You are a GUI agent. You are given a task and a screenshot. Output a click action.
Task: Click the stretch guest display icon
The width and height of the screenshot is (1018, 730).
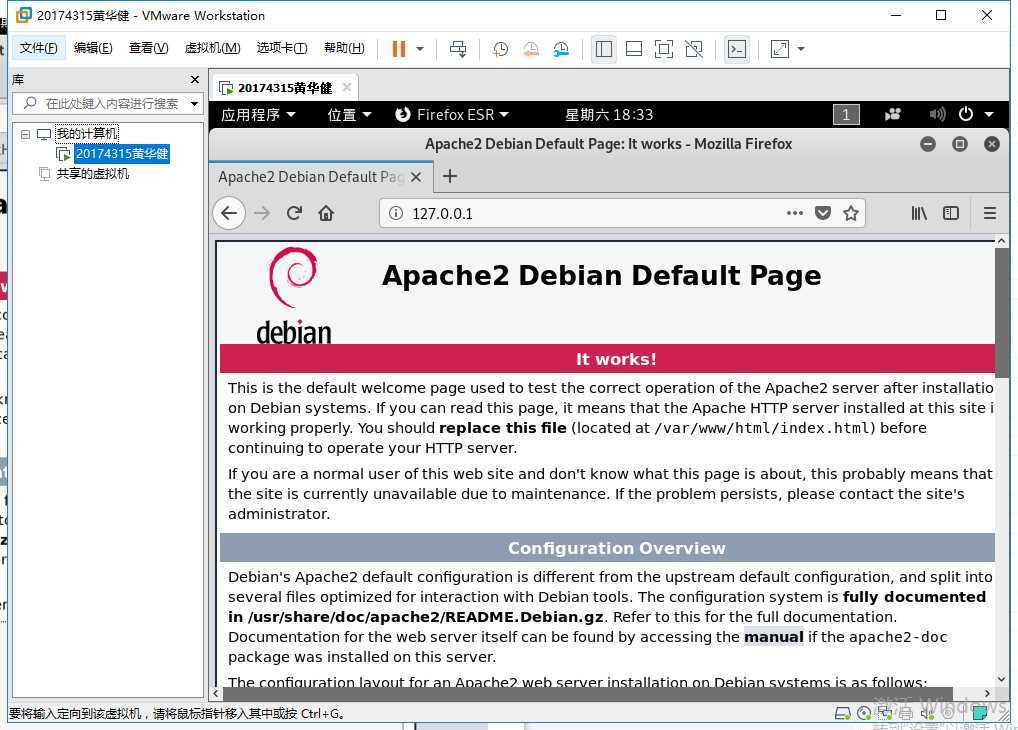click(x=780, y=49)
